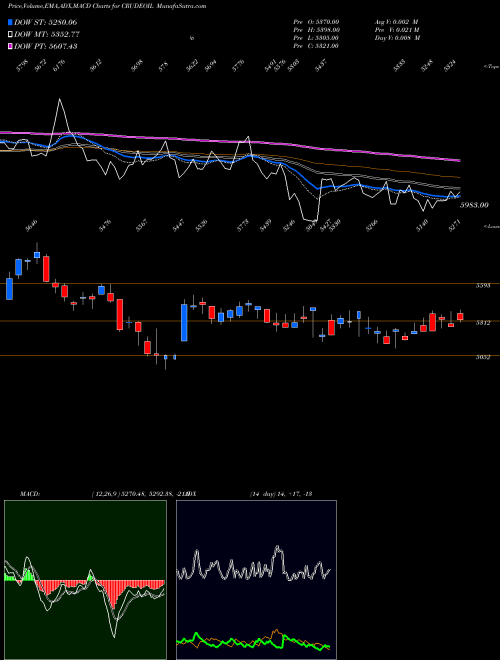Click the tall blue candle in the candlestick chart
500x660 pixels.
[x=184, y=322]
